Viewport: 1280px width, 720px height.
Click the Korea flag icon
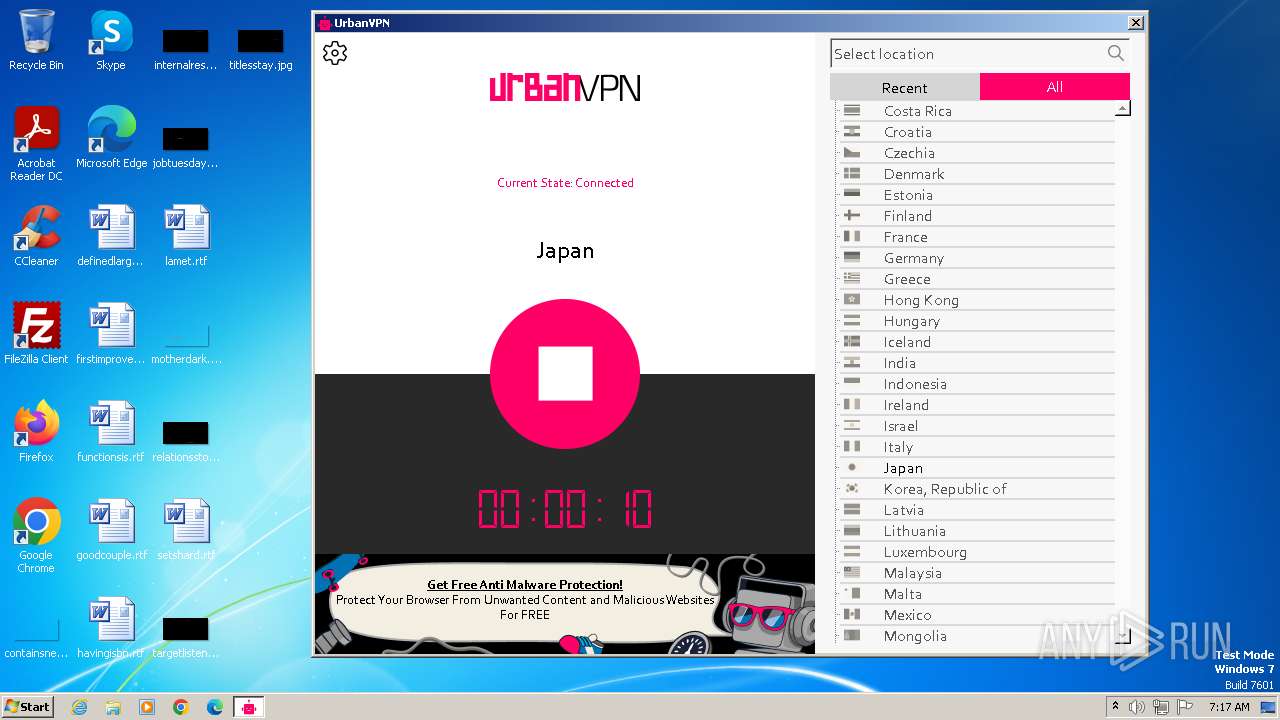(x=852, y=489)
